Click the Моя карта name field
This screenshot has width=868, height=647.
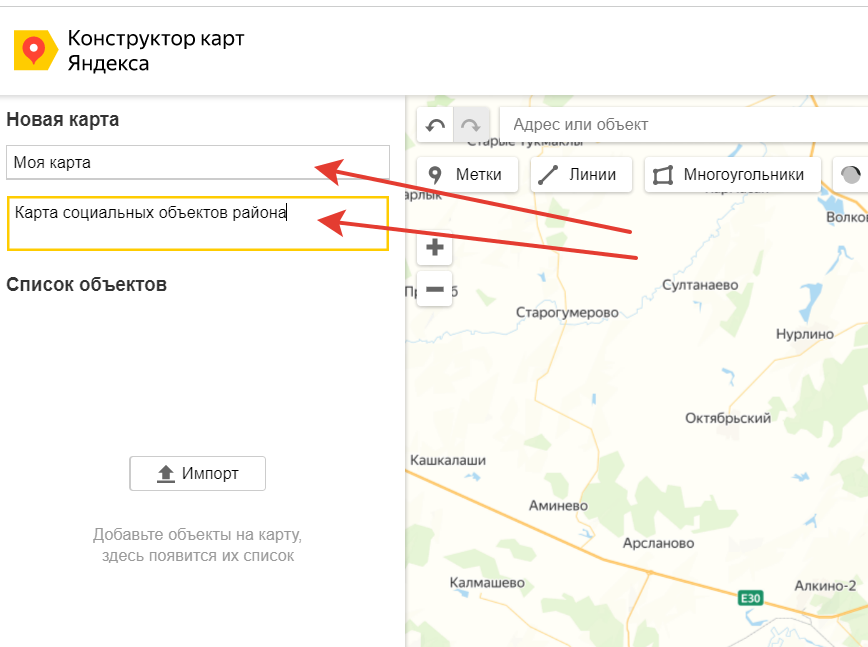[197, 162]
